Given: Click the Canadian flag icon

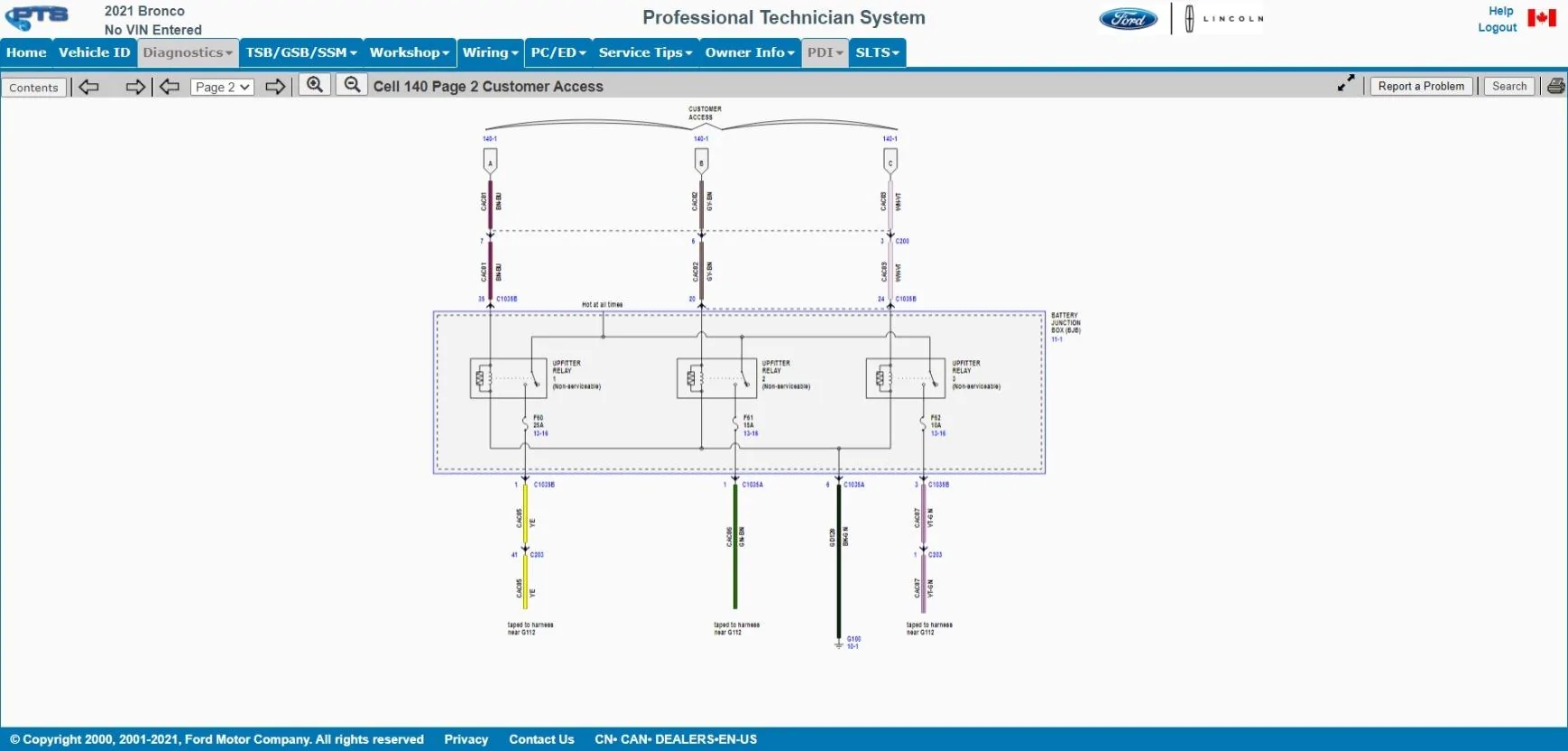Looking at the screenshot, I should coord(1542,18).
